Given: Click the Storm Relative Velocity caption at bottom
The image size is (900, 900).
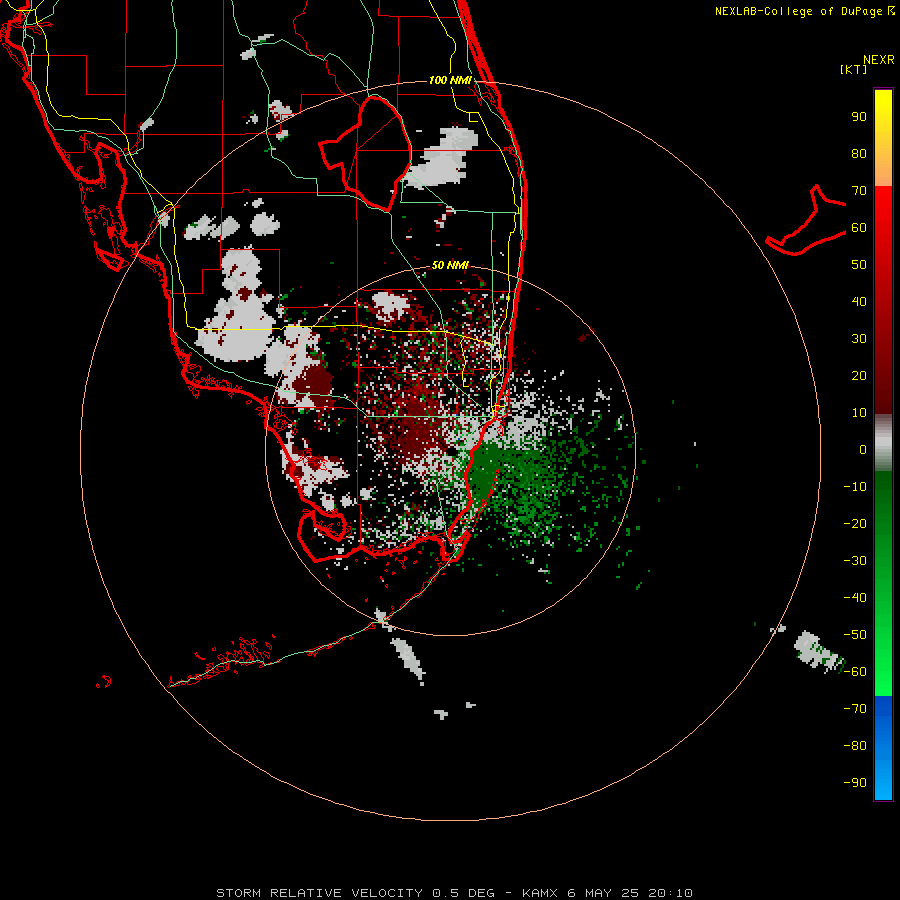Looking at the screenshot, I should click(x=454, y=893).
